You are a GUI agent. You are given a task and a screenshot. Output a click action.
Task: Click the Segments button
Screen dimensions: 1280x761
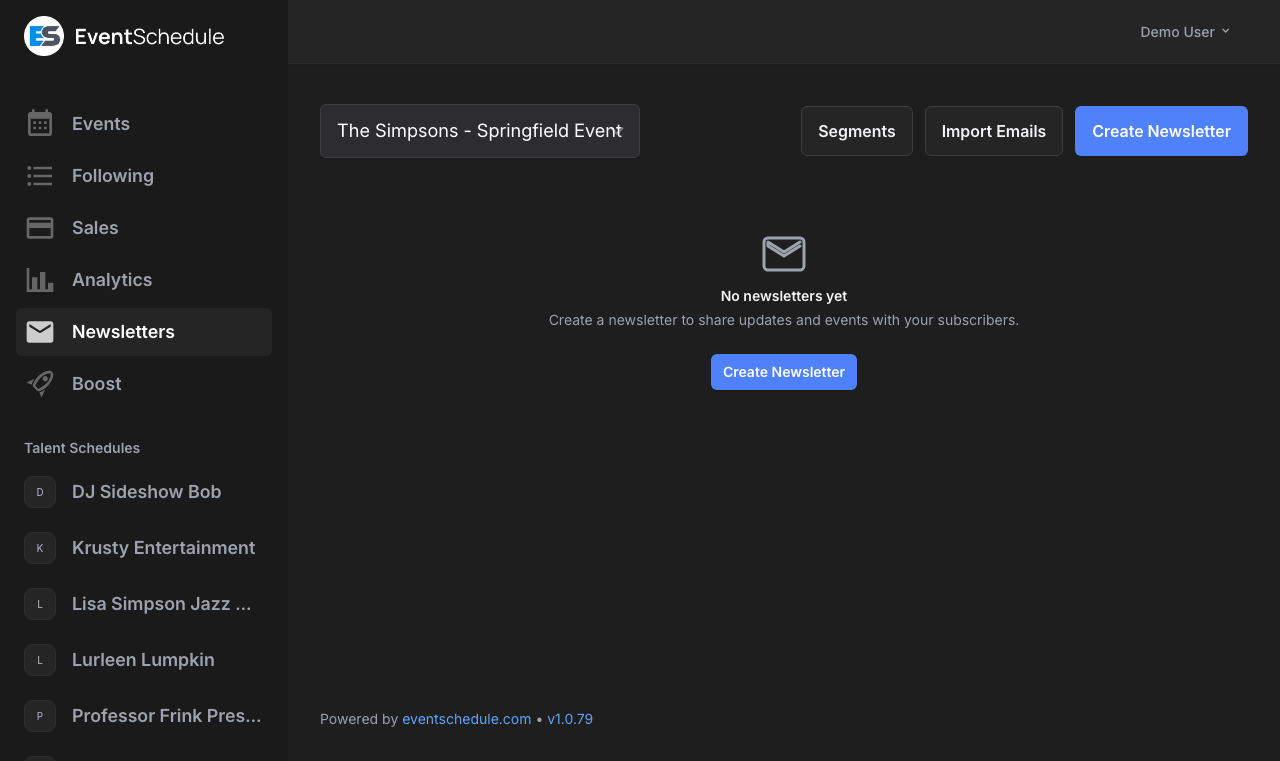click(x=856, y=131)
